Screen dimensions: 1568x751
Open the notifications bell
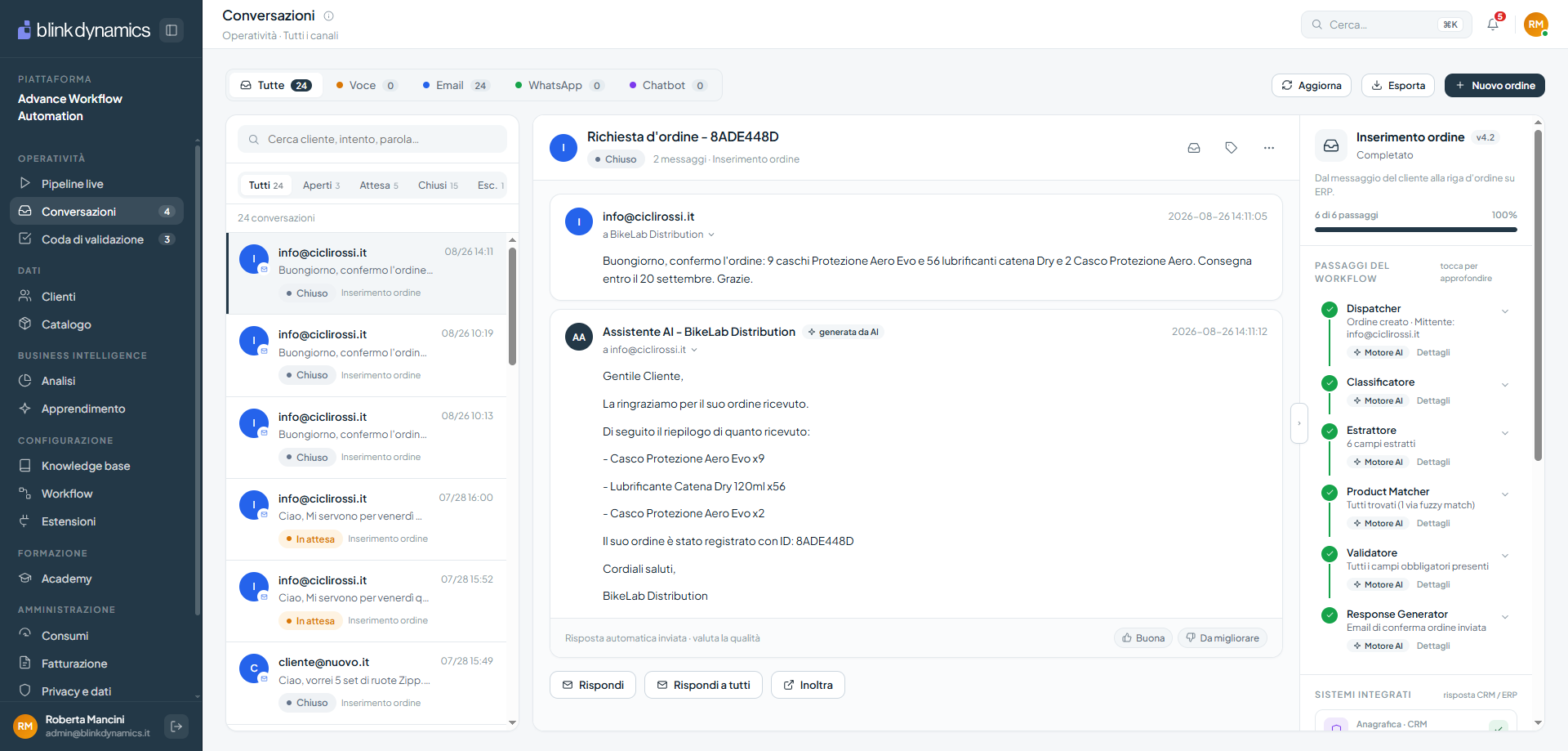point(1493,25)
